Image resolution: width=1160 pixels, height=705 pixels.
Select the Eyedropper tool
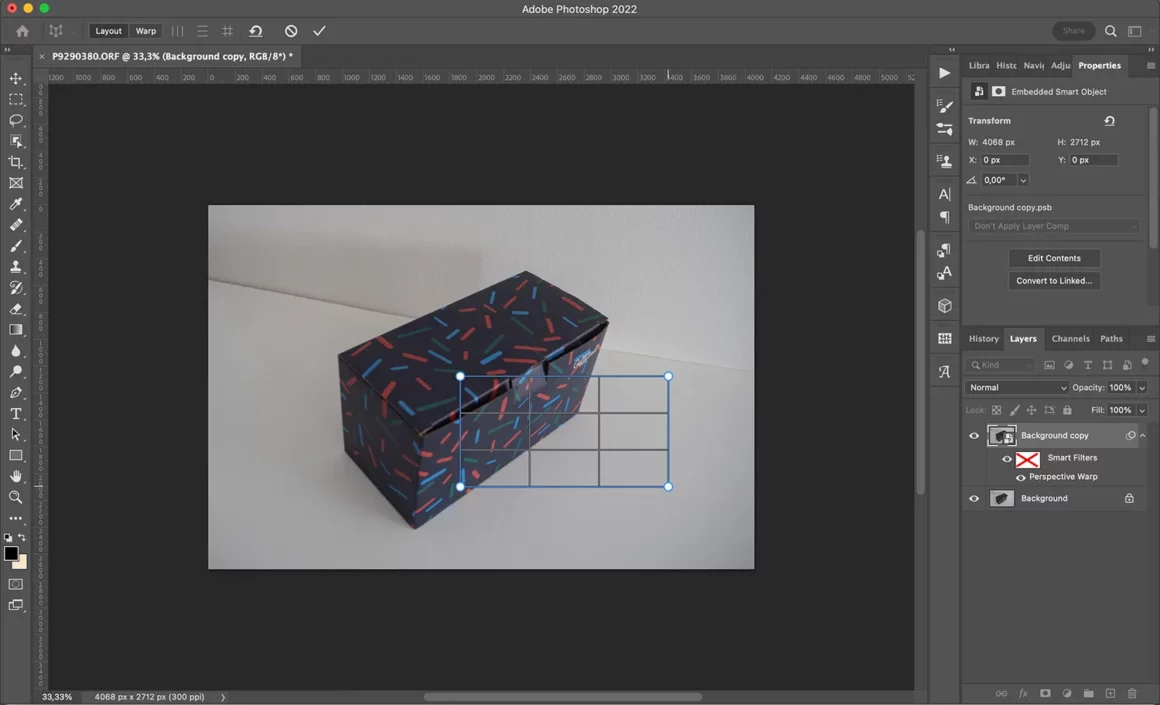pyautogui.click(x=16, y=203)
